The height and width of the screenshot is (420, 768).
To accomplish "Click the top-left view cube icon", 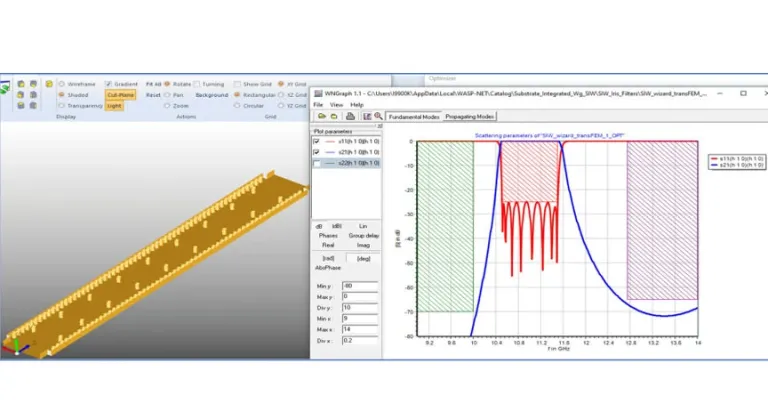I will 21,84.
